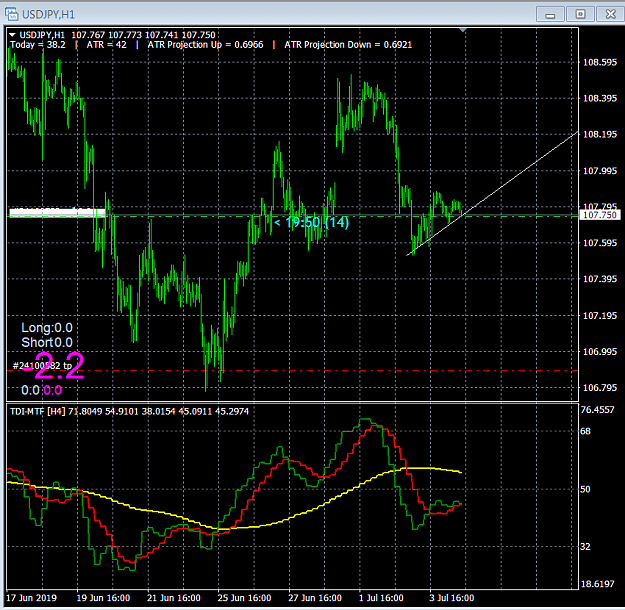The image size is (625, 610).
Task: Click the current price label 107.750
Action: tap(599, 215)
